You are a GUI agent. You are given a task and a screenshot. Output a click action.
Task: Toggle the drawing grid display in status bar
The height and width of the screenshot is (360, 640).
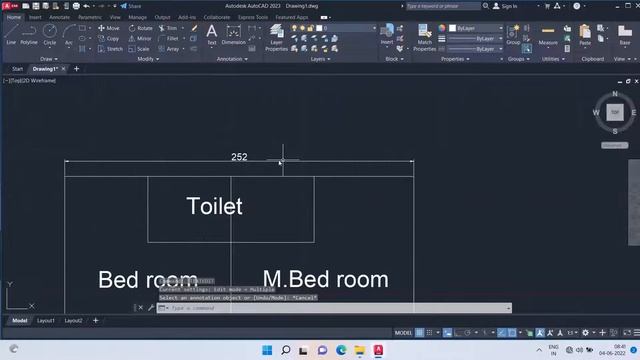point(419,333)
